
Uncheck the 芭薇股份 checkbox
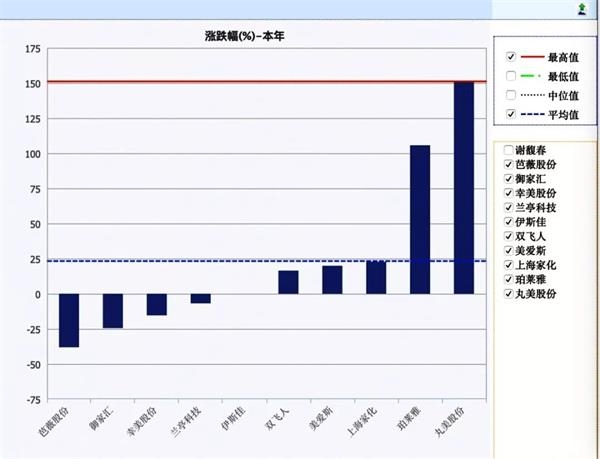tap(509, 164)
